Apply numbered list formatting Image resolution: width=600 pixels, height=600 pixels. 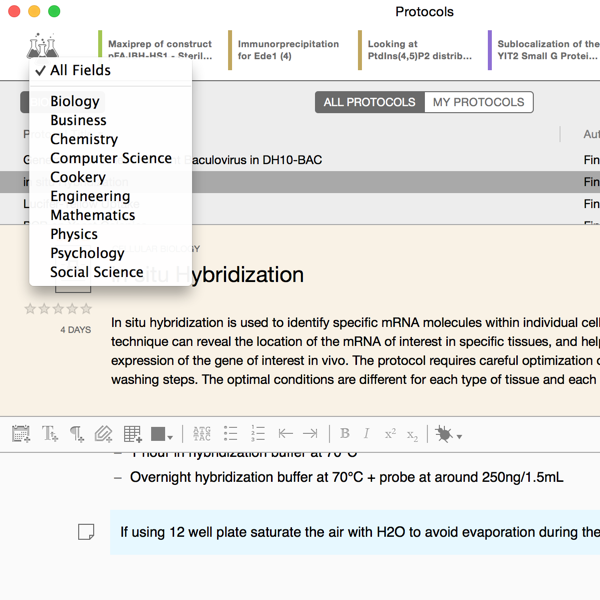coord(258,434)
